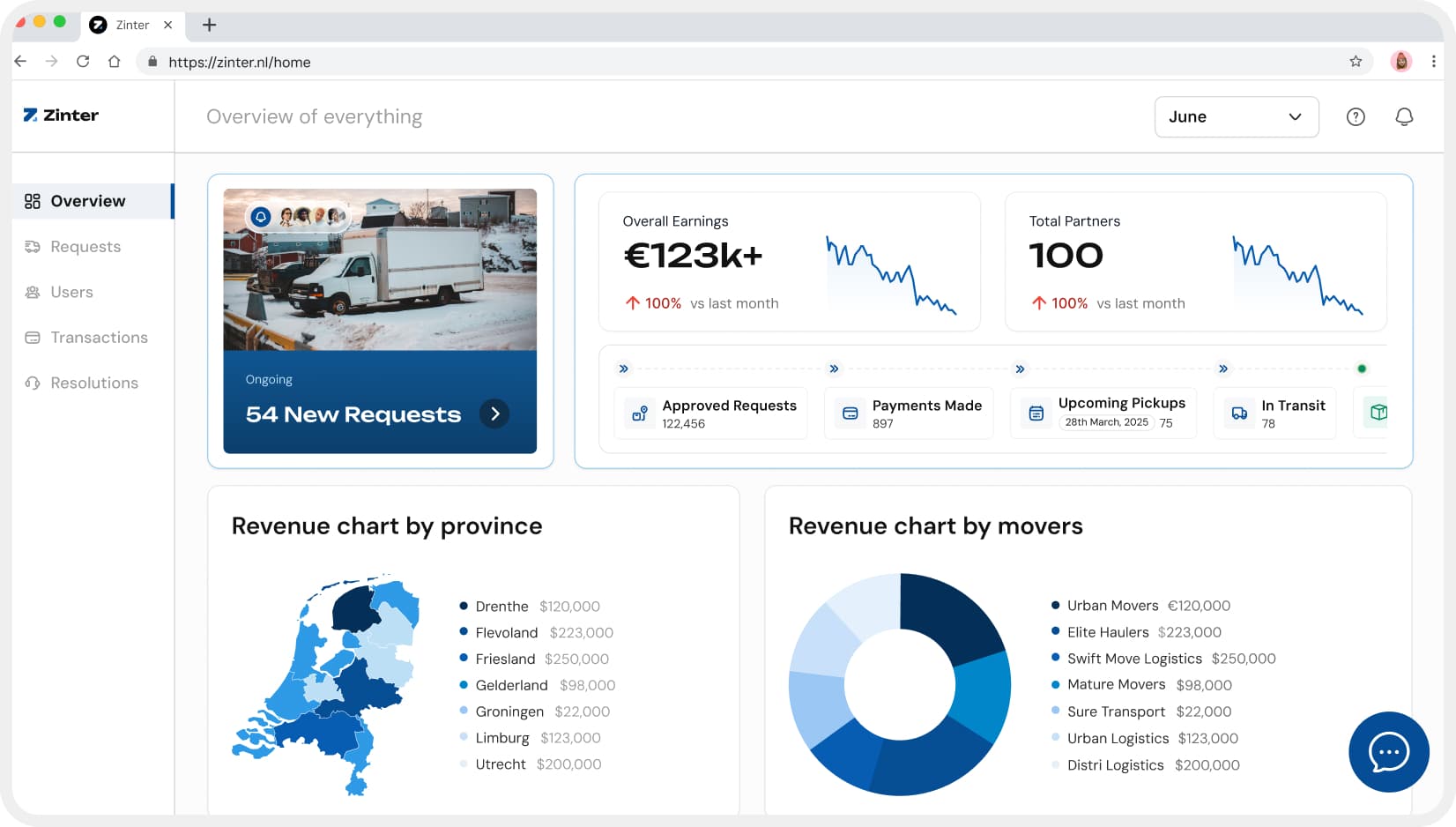Image resolution: width=1456 pixels, height=827 pixels.
Task: Switch to the Overview menu entry
Action: [88, 201]
